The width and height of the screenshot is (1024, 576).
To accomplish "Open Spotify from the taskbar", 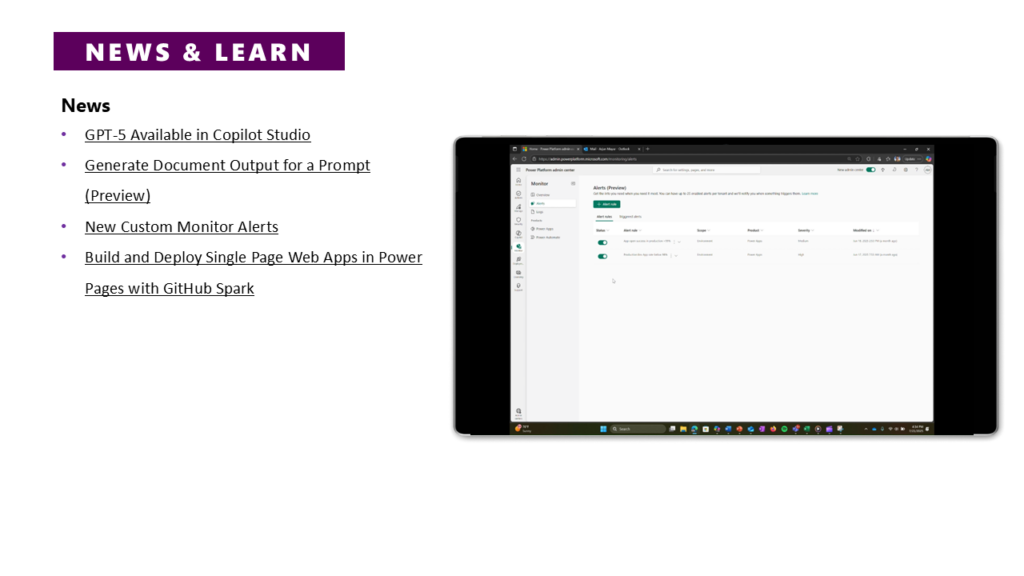I will point(784,429).
